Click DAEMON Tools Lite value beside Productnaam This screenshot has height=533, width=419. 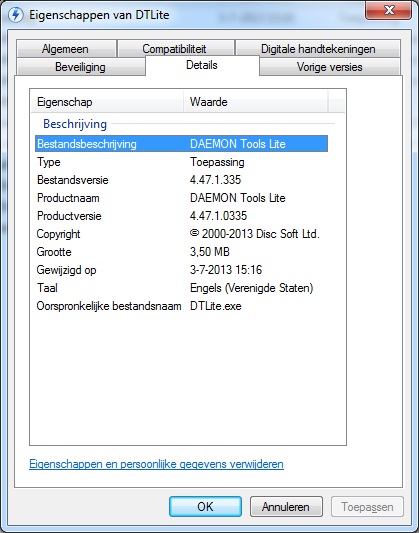point(238,198)
